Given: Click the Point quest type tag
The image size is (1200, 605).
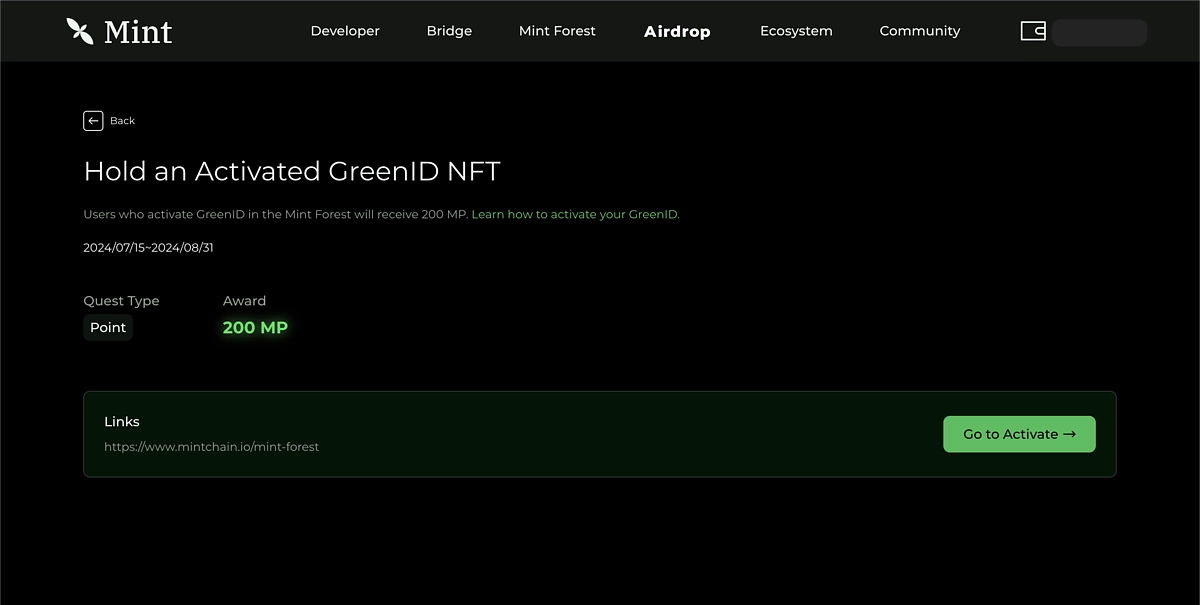Looking at the screenshot, I should (x=108, y=328).
